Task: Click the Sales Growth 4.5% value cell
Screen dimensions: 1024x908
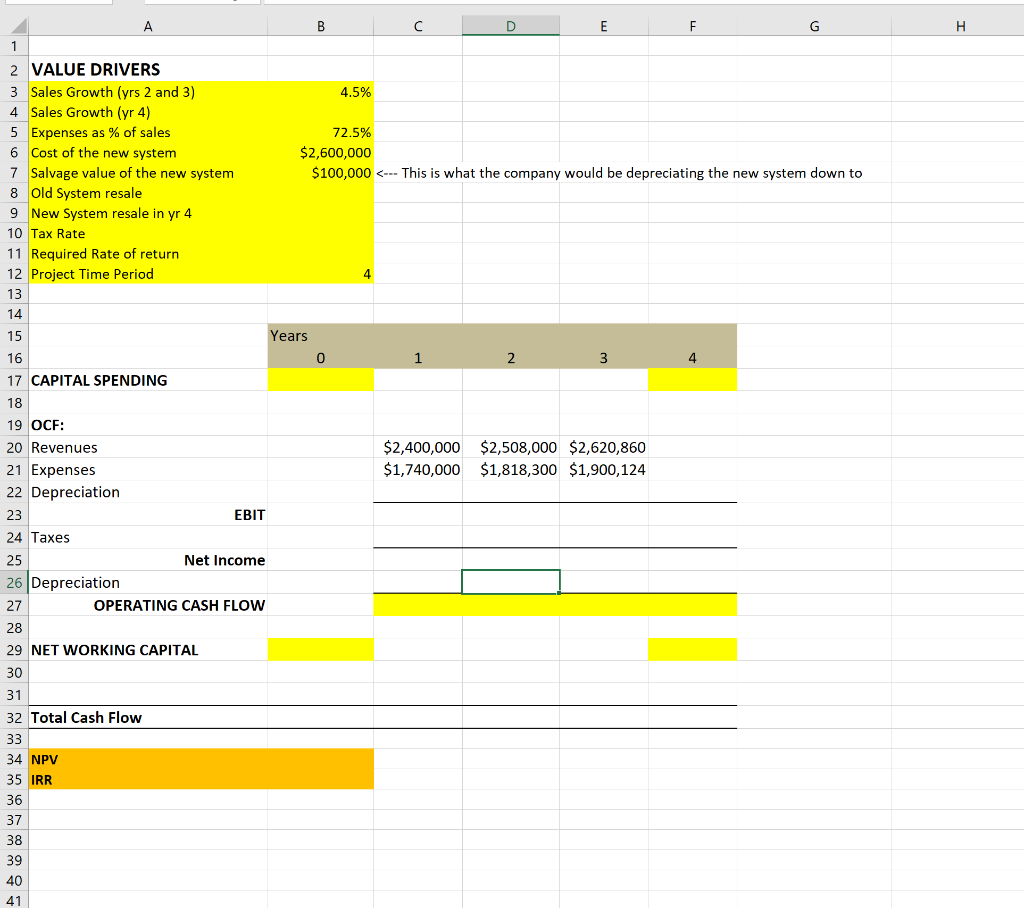Action: 320,90
